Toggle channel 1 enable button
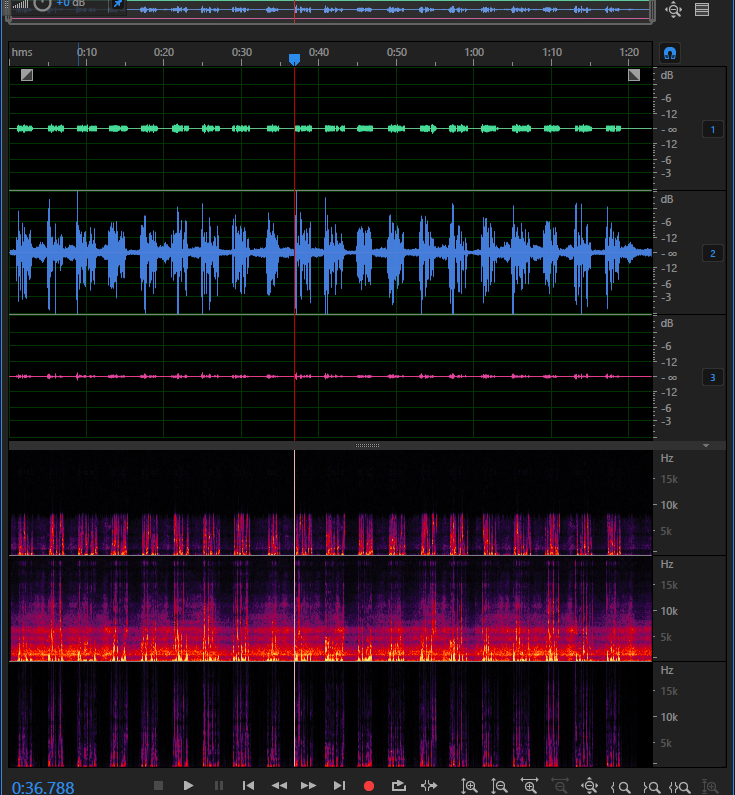 712,129
